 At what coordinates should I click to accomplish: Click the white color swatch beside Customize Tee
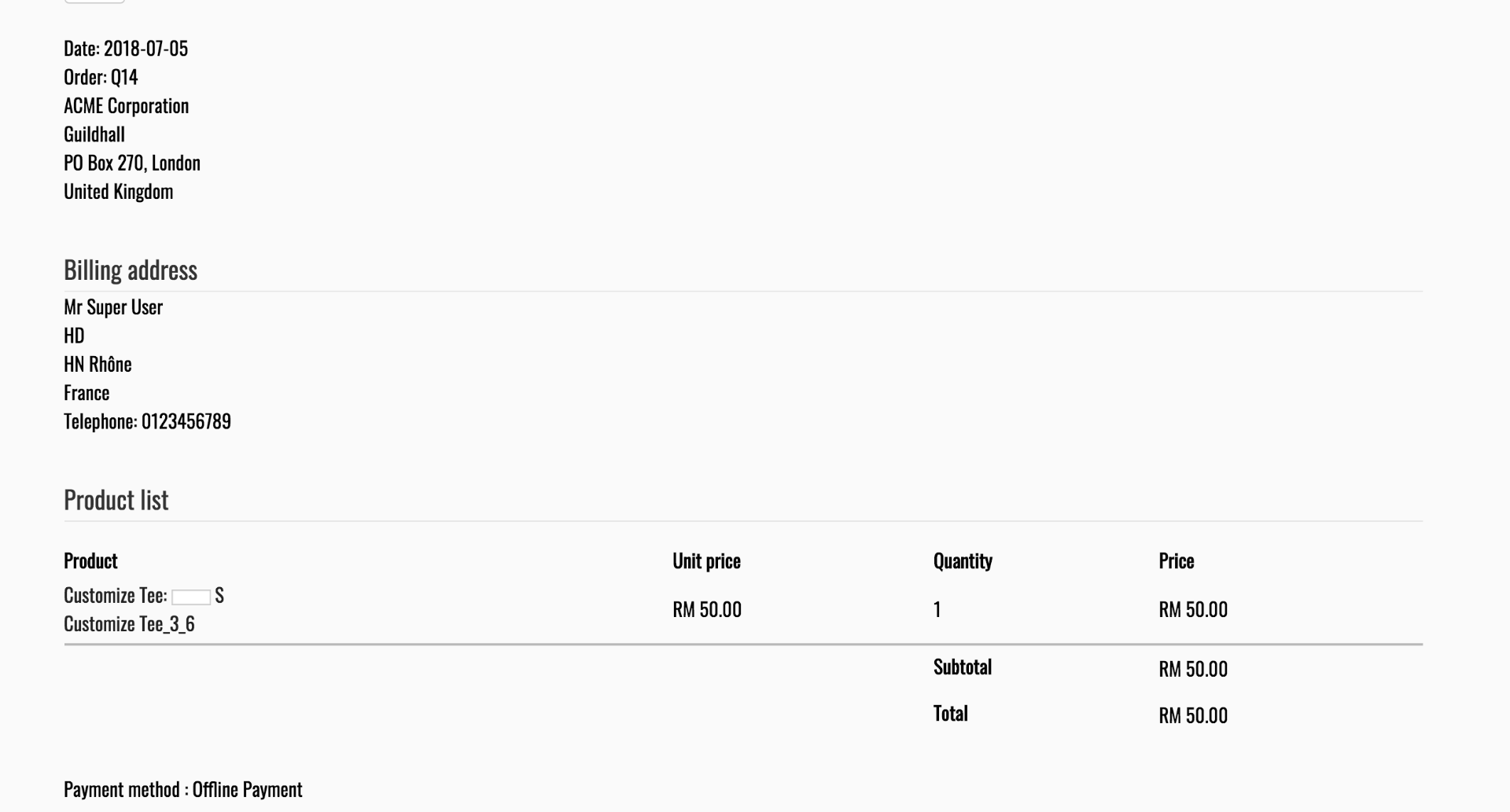(191, 597)
